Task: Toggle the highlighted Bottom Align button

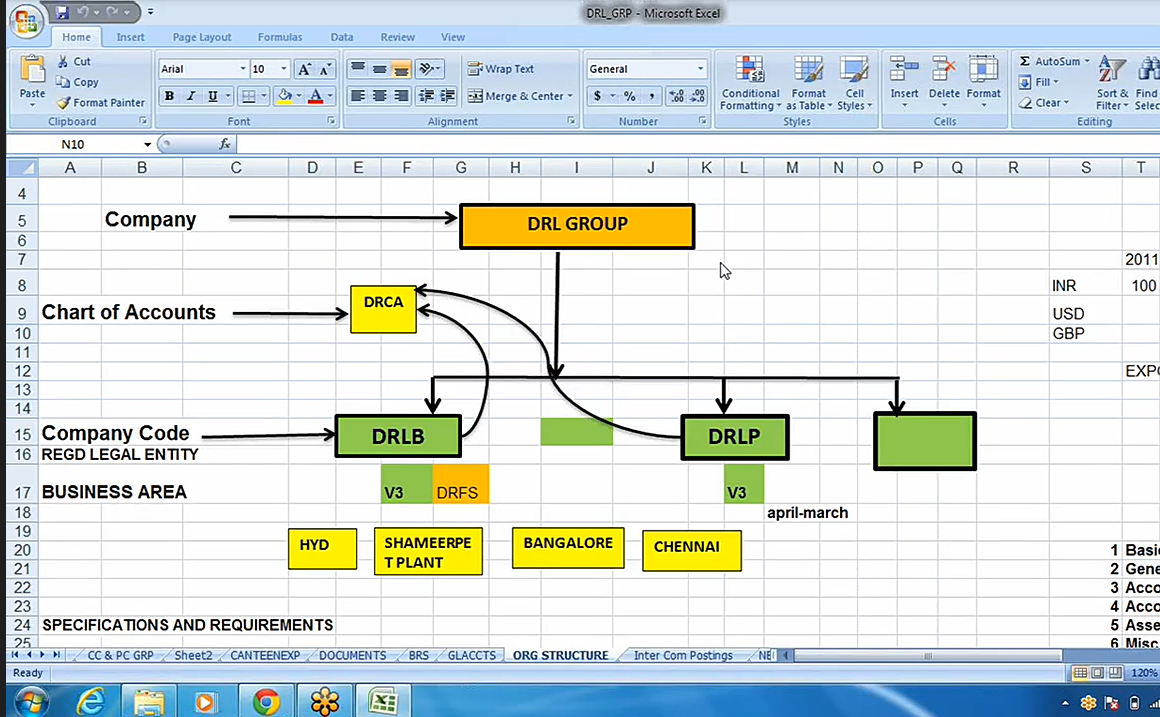Action: click(401, 69)
